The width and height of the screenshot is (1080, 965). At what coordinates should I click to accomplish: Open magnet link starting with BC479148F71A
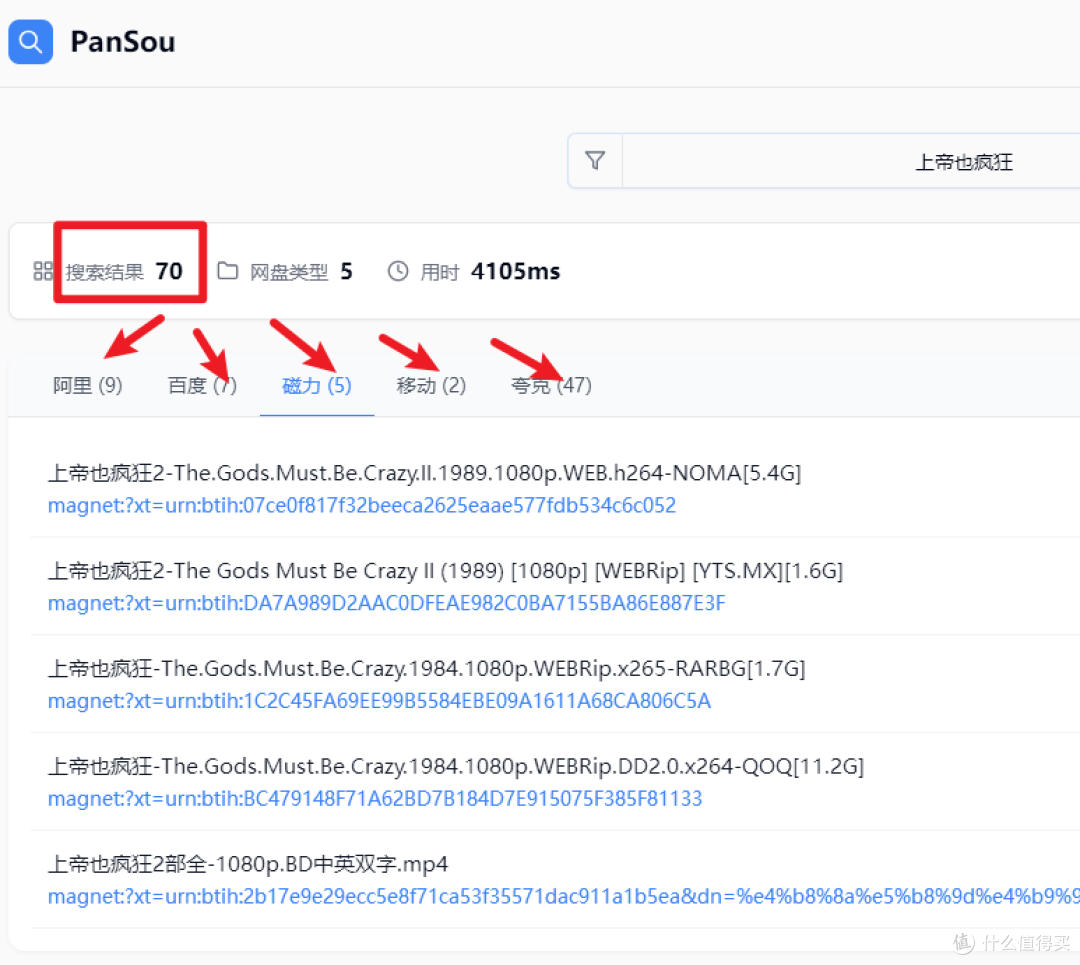[375, 799]
